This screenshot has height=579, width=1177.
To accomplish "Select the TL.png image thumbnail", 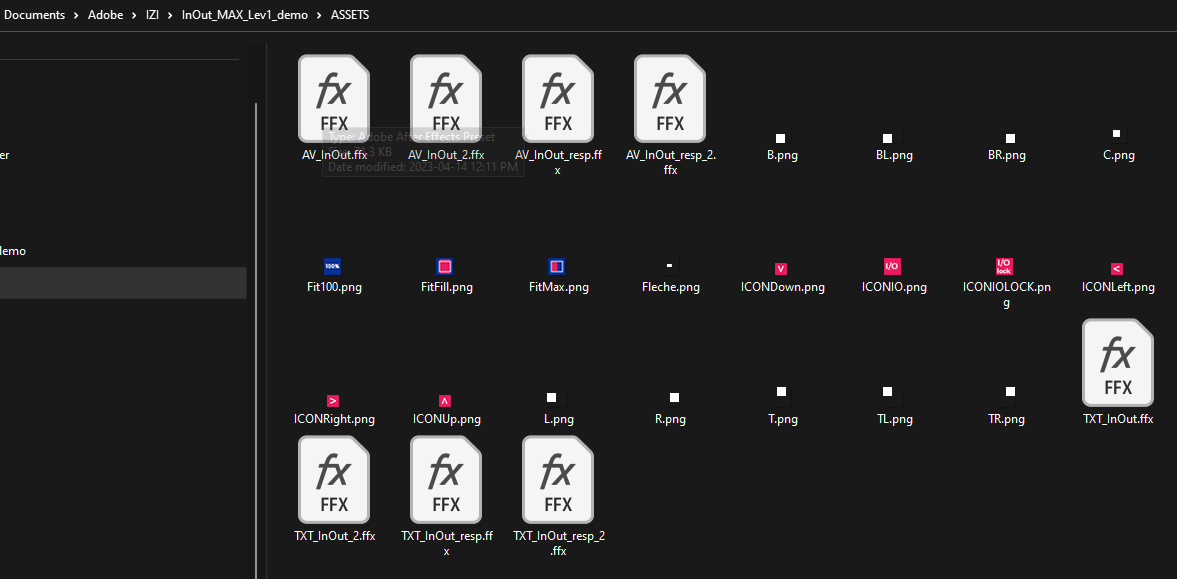I will pyautogui.click(x=889, y=392).
